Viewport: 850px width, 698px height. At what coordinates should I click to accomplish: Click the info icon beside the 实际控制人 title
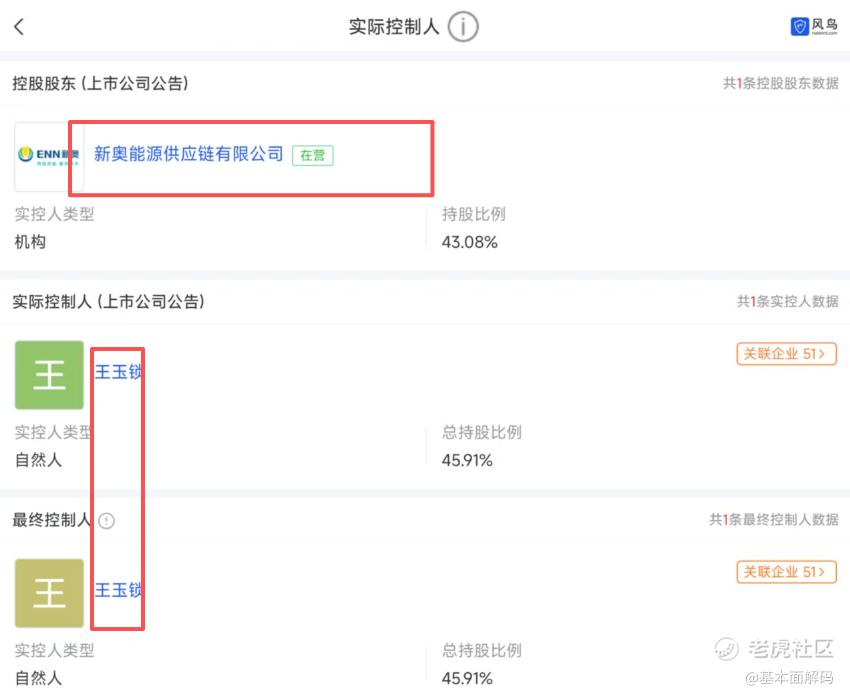pos(463,27)
